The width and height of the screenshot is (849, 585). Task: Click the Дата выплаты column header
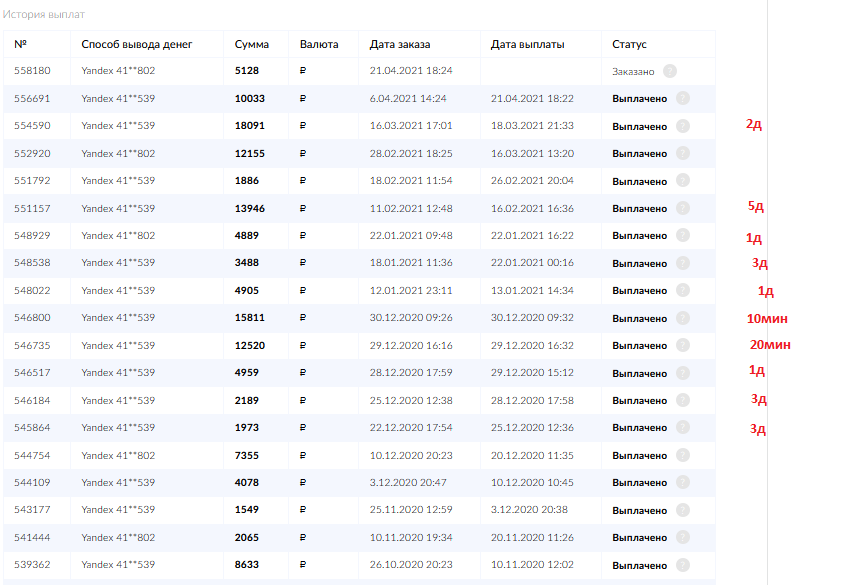point(527,44)
